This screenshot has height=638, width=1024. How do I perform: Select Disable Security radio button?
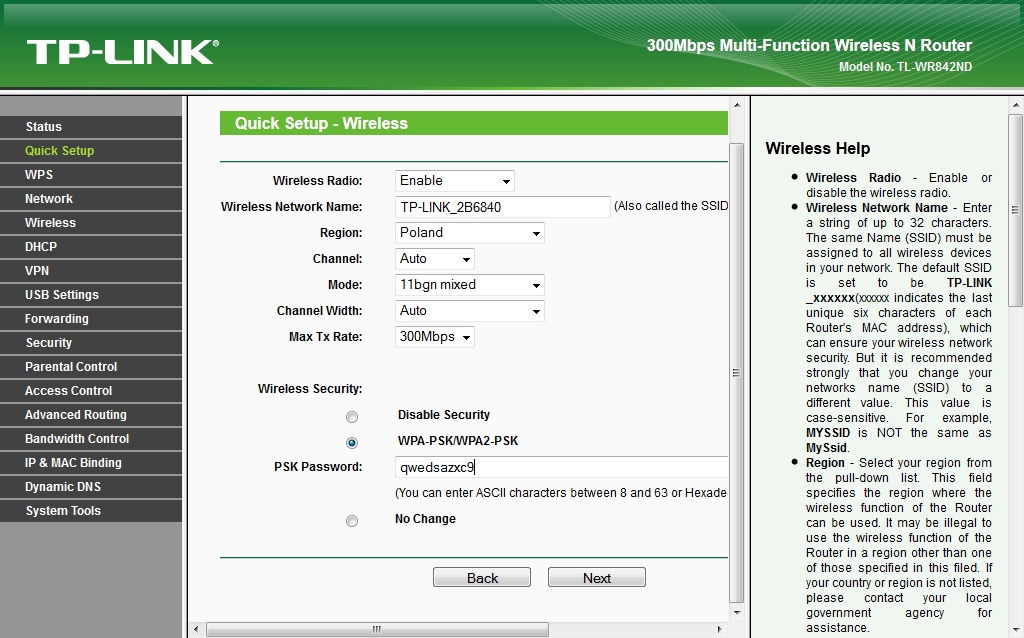[x=352, y=417]
